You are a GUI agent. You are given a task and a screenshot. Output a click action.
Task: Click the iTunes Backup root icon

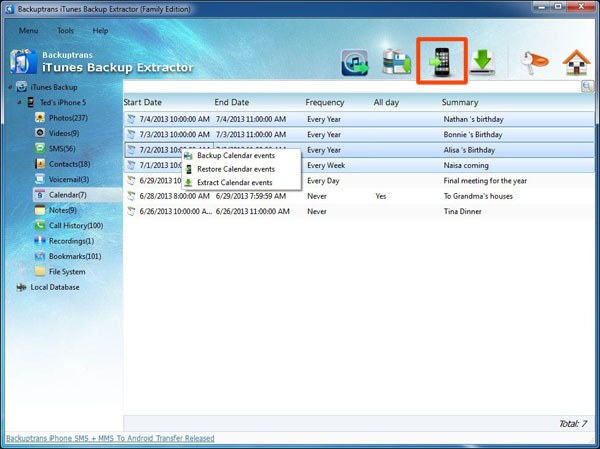coord(21,87)
